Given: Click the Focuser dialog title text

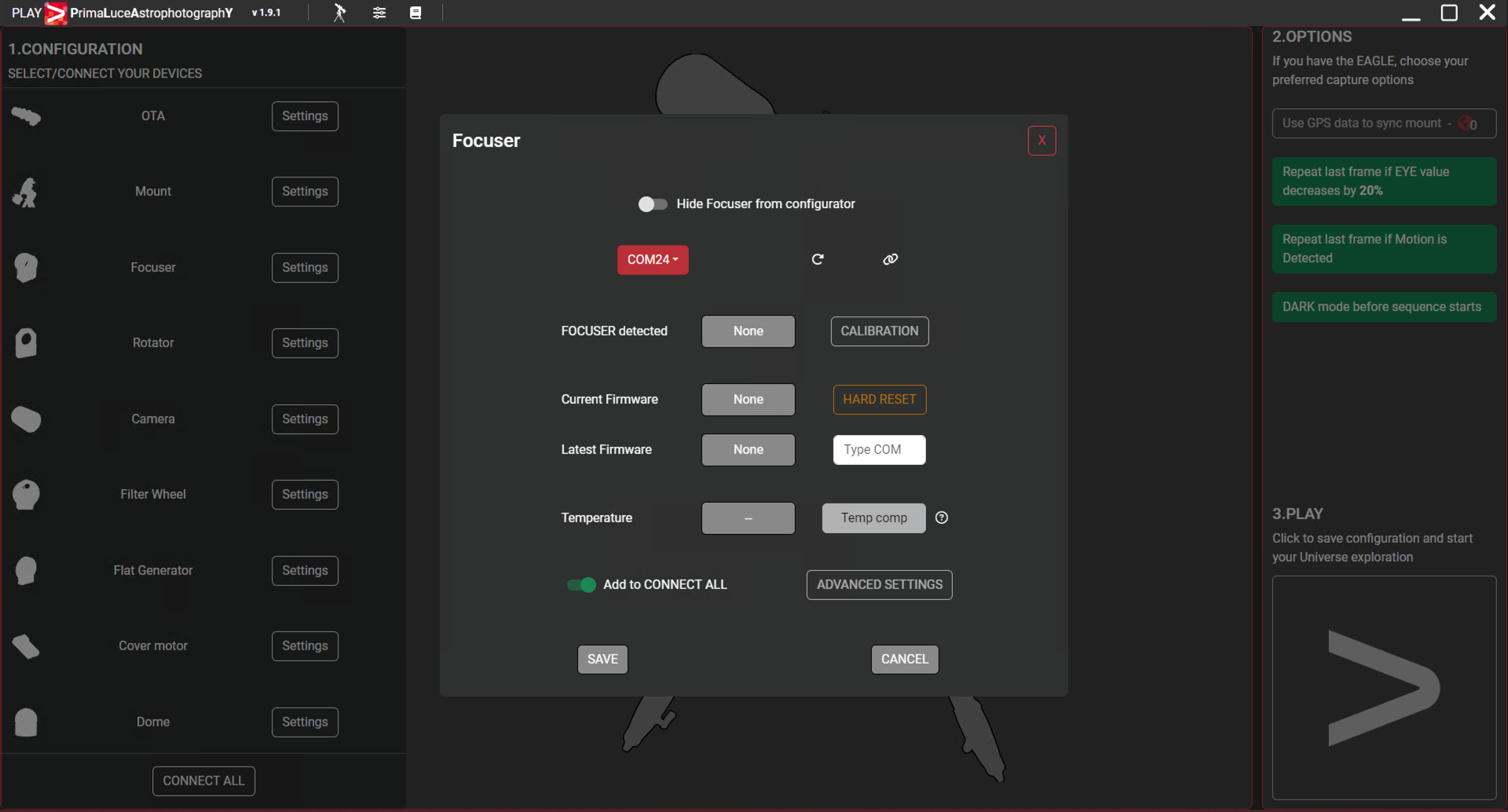Looking at the screenshot, I should [x=486, y=141].
